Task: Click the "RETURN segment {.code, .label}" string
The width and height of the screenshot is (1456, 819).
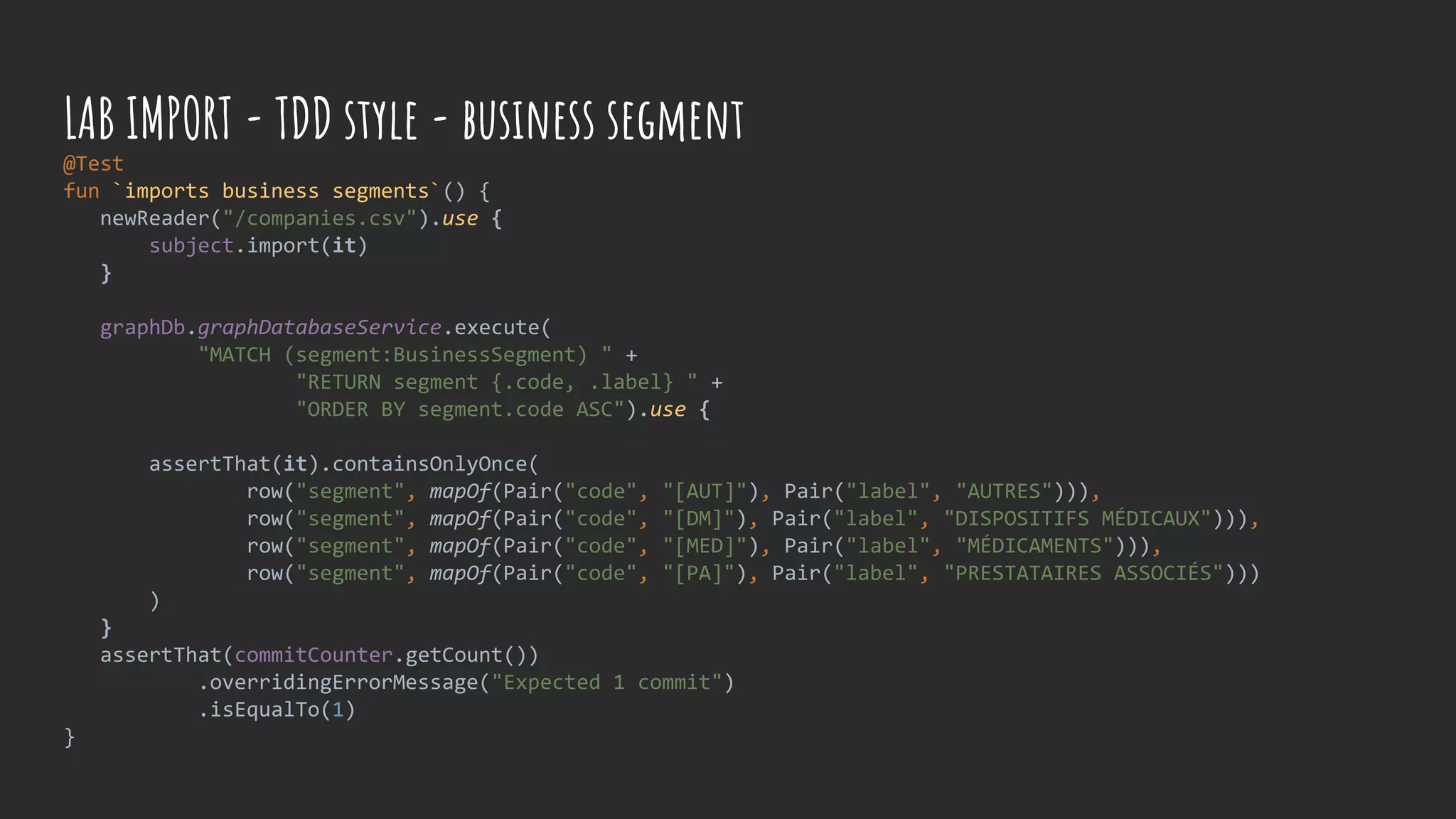Action: click(x=497, y=382)
